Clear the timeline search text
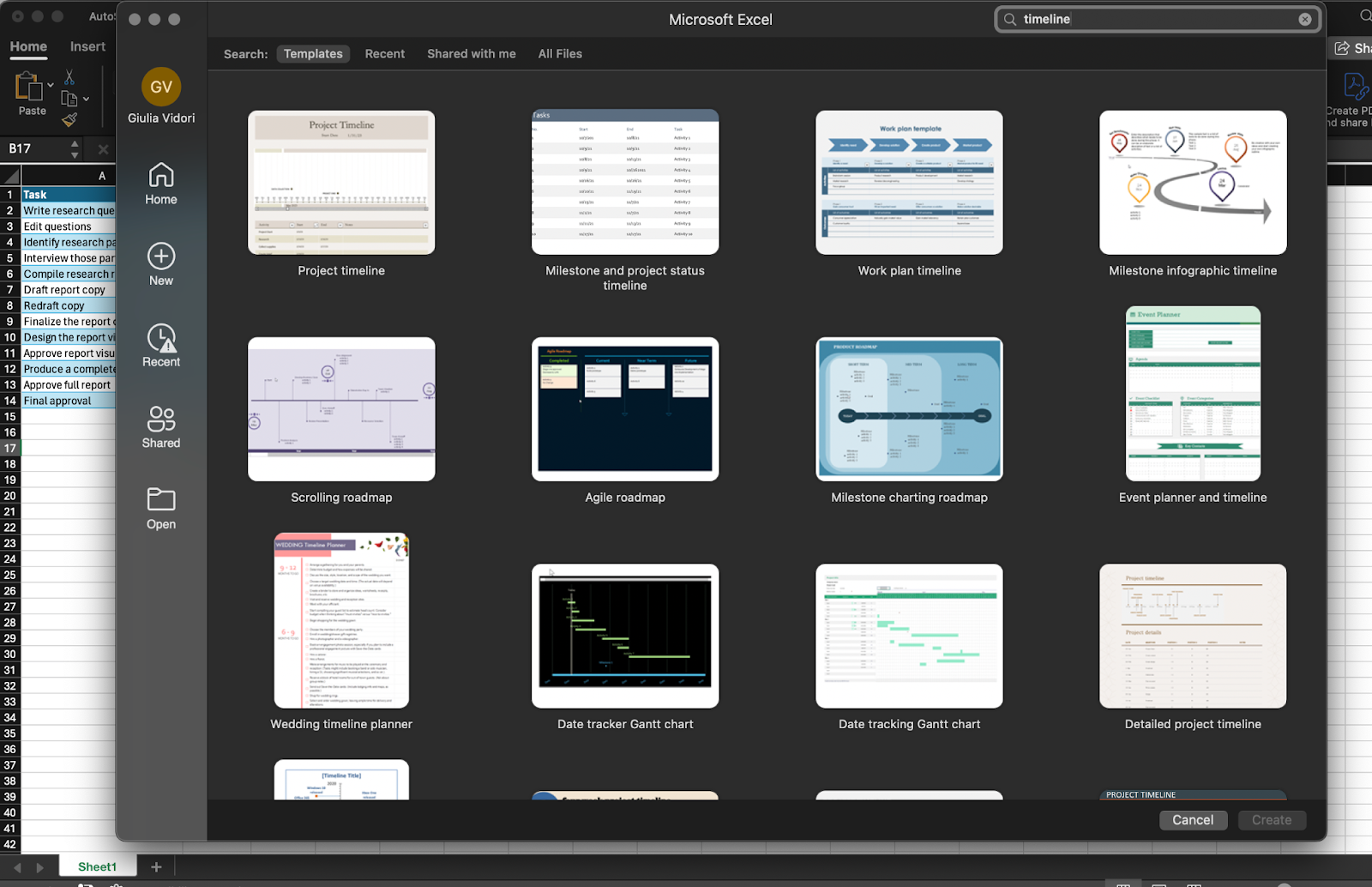 (x=1305, y=19)
